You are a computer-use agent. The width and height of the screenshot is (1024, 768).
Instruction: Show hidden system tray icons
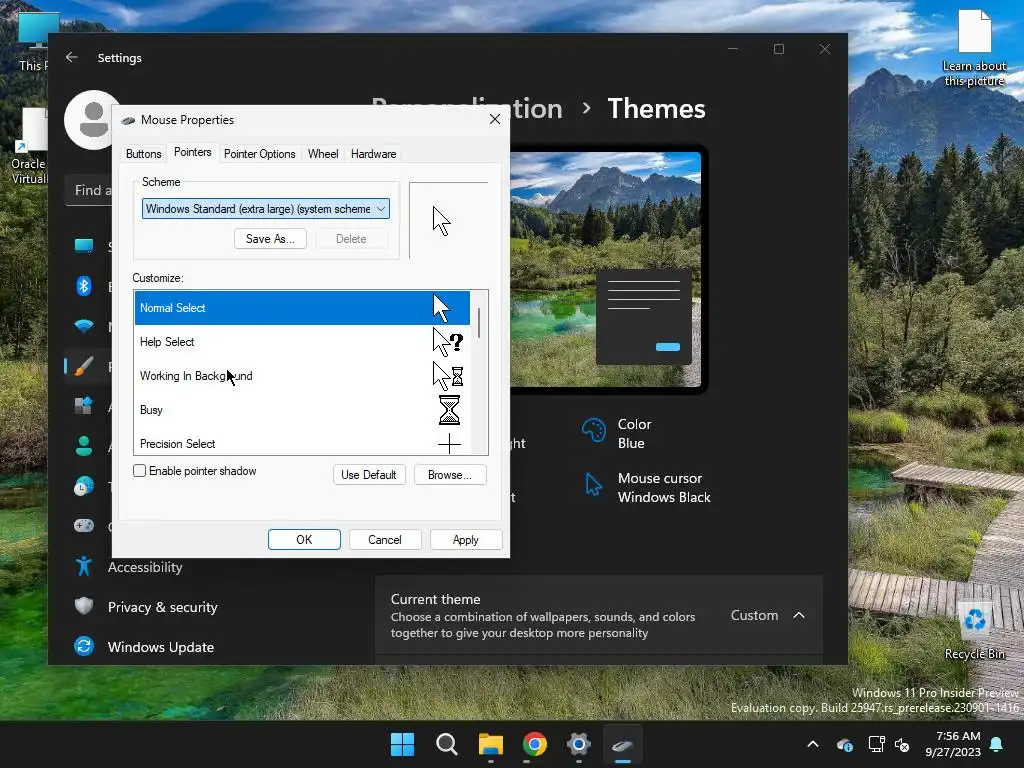pyautogui.click(x=813, y=744)
